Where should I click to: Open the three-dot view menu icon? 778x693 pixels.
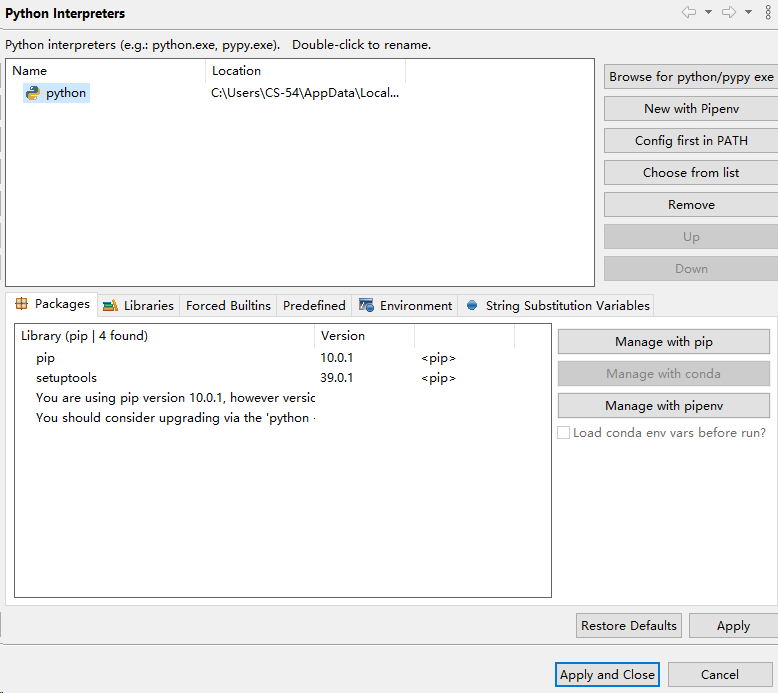768,13
